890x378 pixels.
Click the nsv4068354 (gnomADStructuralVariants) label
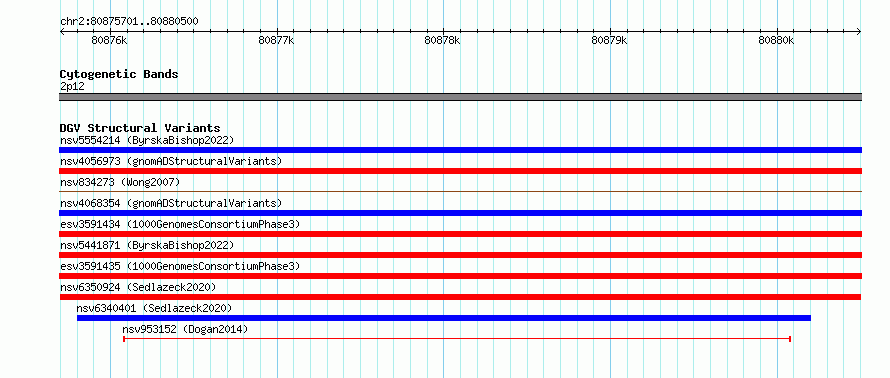pos(171,203)
